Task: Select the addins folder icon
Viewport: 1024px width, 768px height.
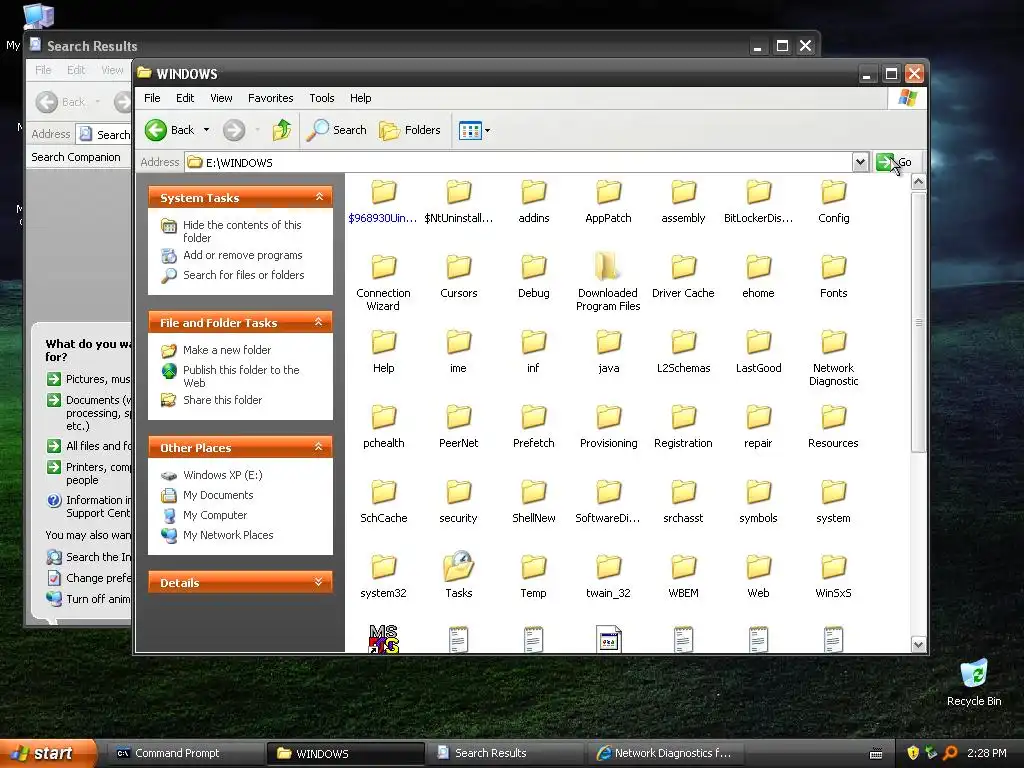Action: click(534, 192)
